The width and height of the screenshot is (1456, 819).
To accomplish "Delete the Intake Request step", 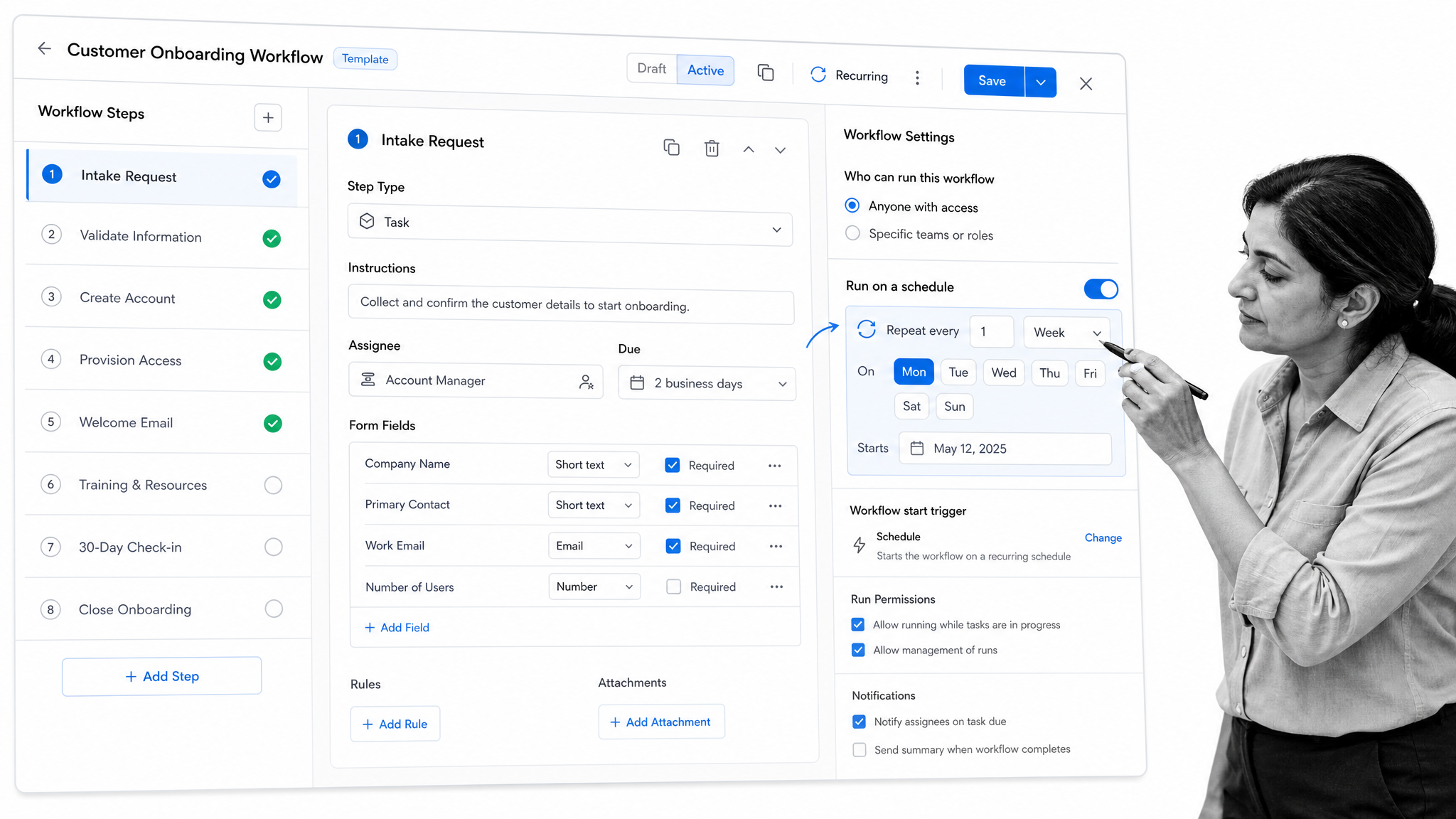I will (712, 148).
